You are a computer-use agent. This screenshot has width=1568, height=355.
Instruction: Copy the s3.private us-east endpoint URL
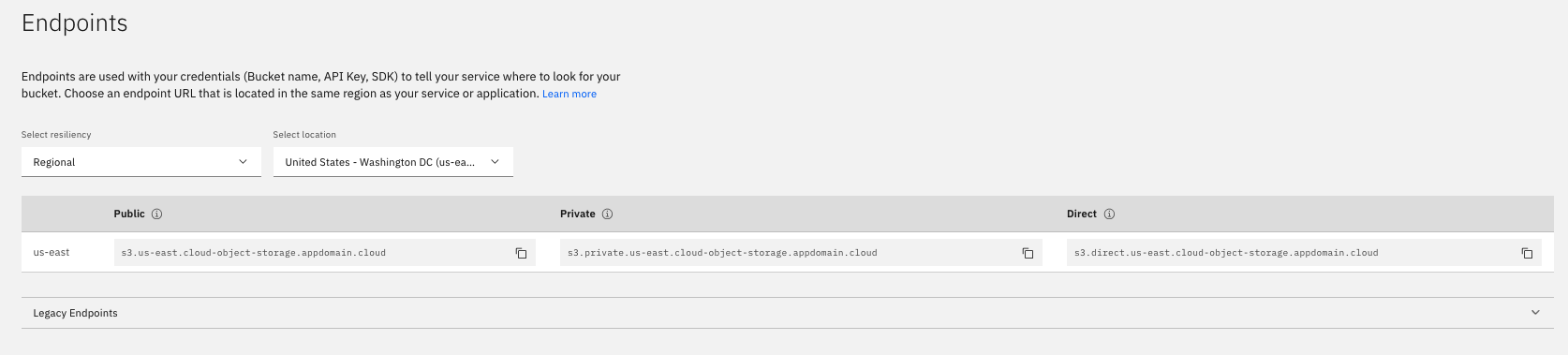[1028, 253]
